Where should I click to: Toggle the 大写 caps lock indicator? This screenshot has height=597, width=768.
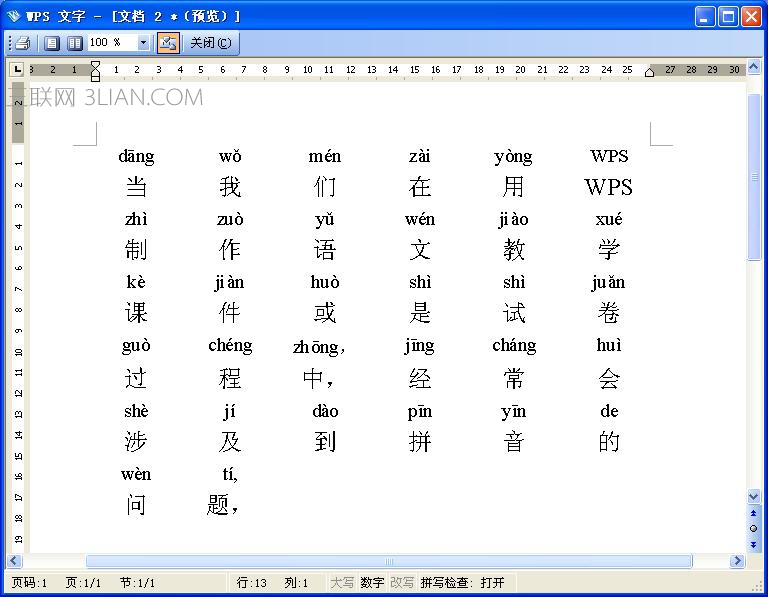pyautogui.click(x=342, y=583)
